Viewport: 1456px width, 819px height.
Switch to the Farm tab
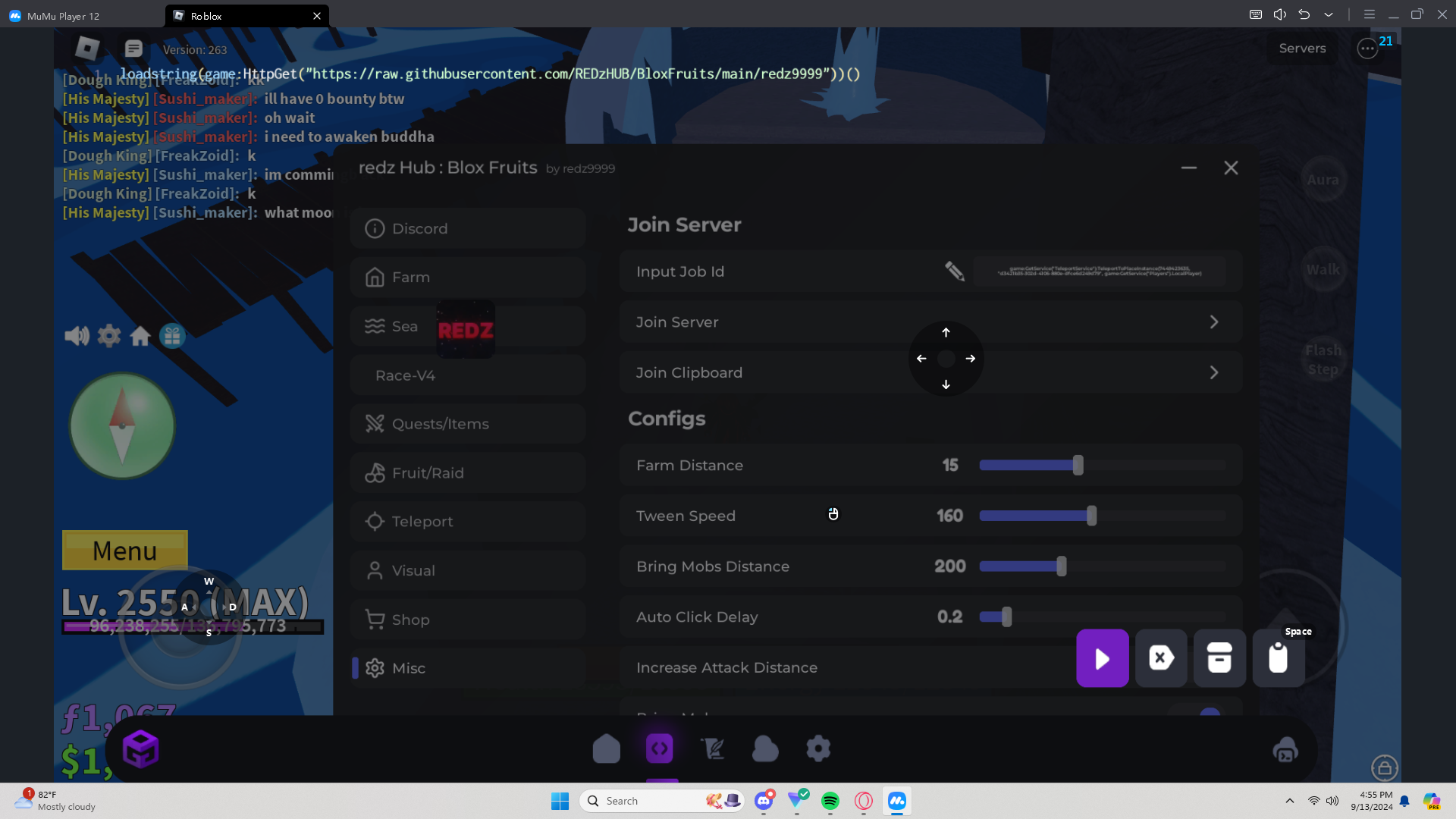click(468, 278)
